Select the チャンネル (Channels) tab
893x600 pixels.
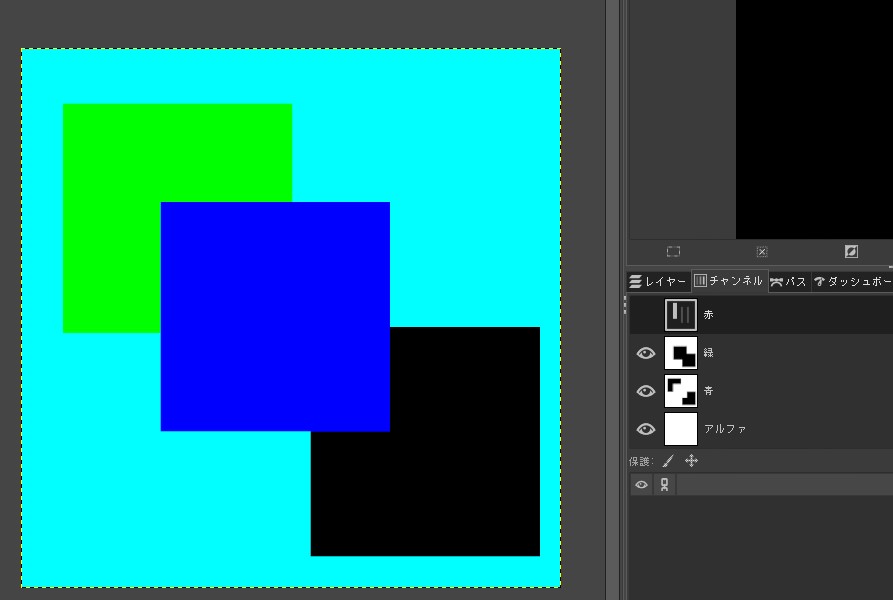[x=729, y=282]
